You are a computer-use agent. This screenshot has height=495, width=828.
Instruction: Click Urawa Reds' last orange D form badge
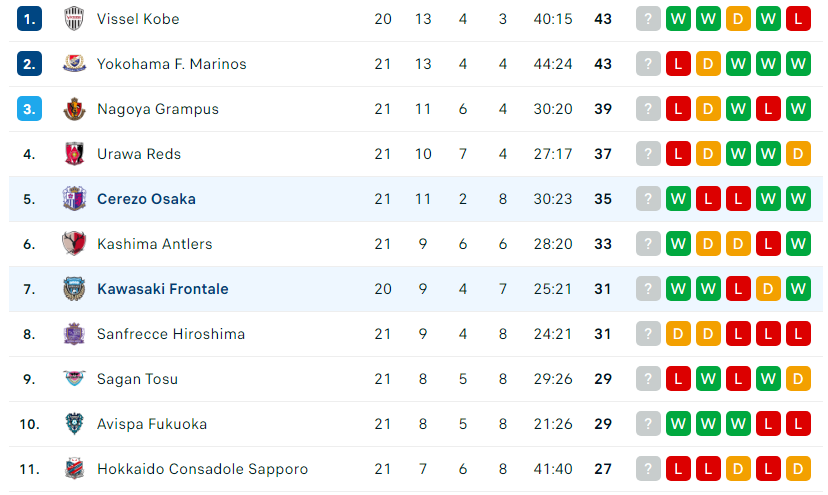tap(798, 154)
